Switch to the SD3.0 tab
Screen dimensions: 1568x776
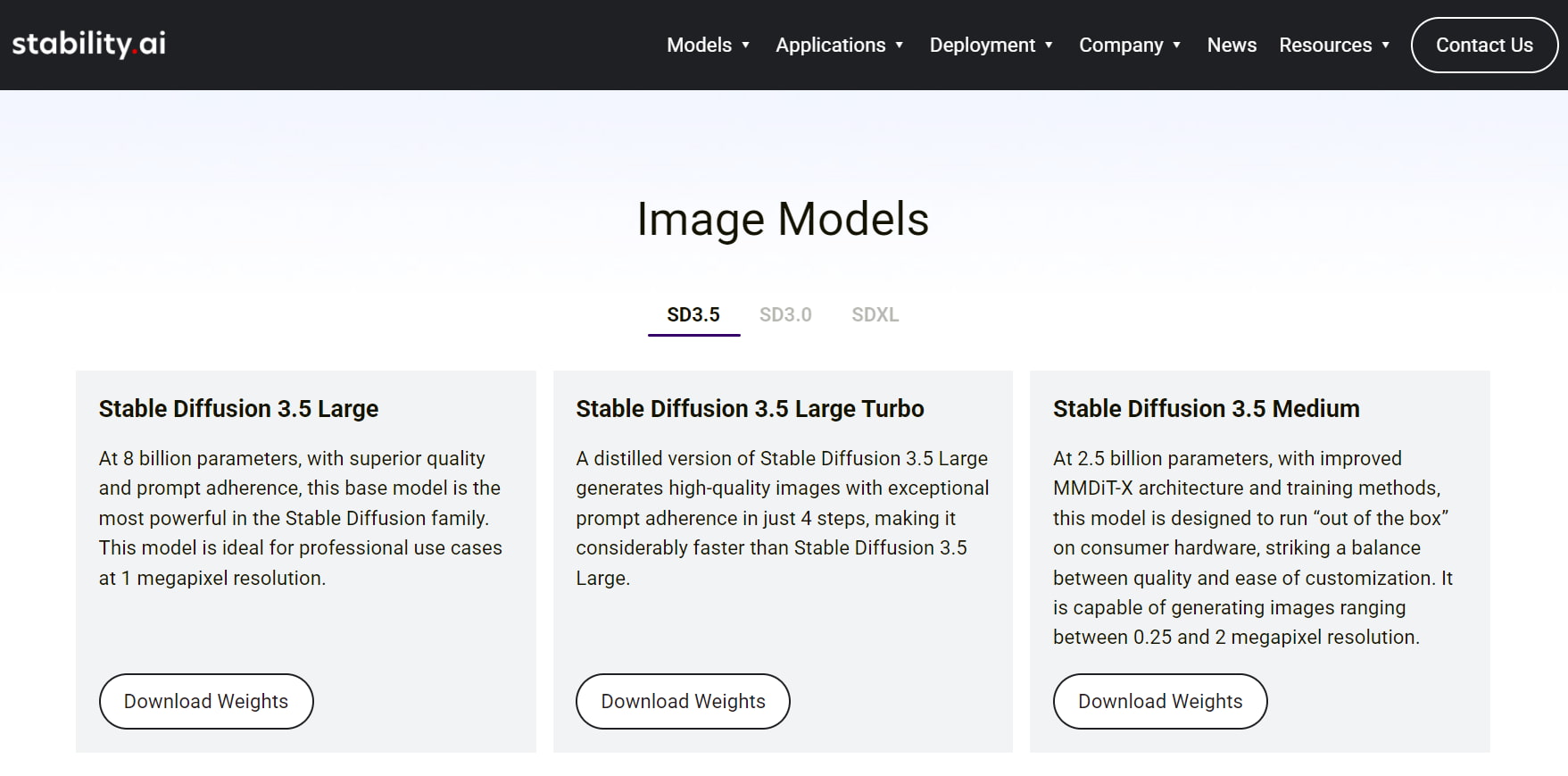coord(785,315)
